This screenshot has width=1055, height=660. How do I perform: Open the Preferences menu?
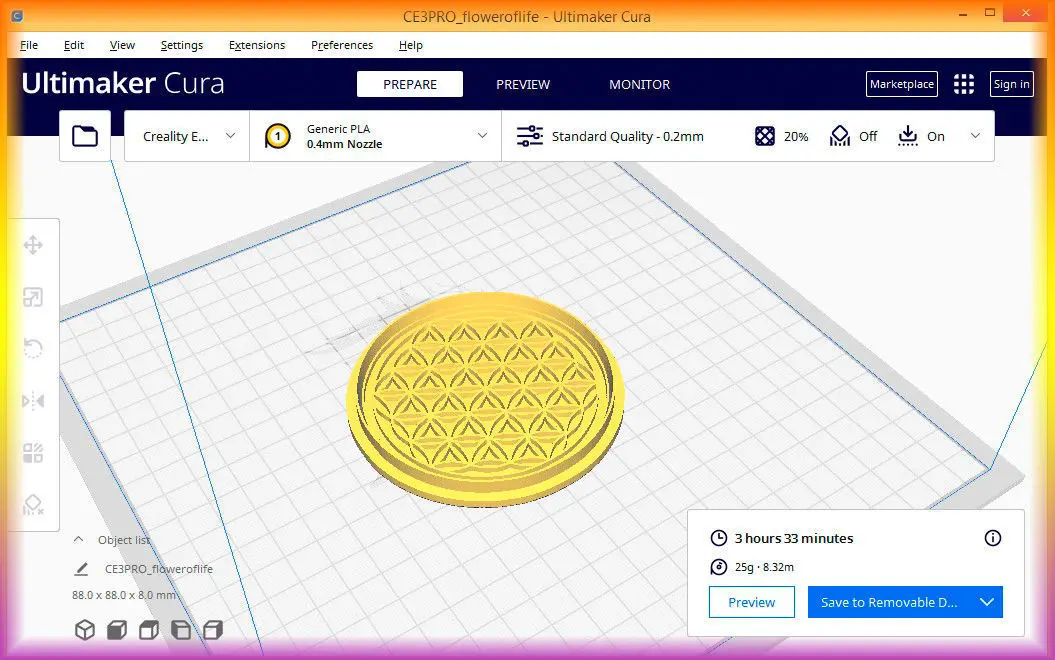[x=342, y=45]
